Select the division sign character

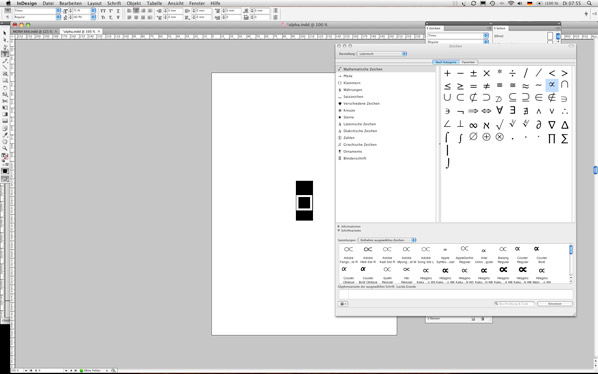(x=513, y=73)
